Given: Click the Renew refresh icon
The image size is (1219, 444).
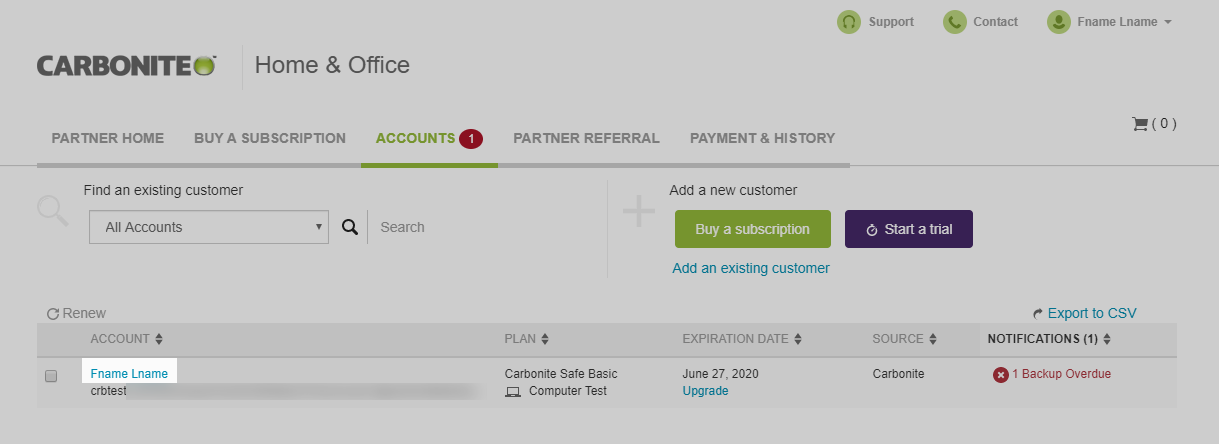Looking at the screenshot, I should click(x=53, y=314).
